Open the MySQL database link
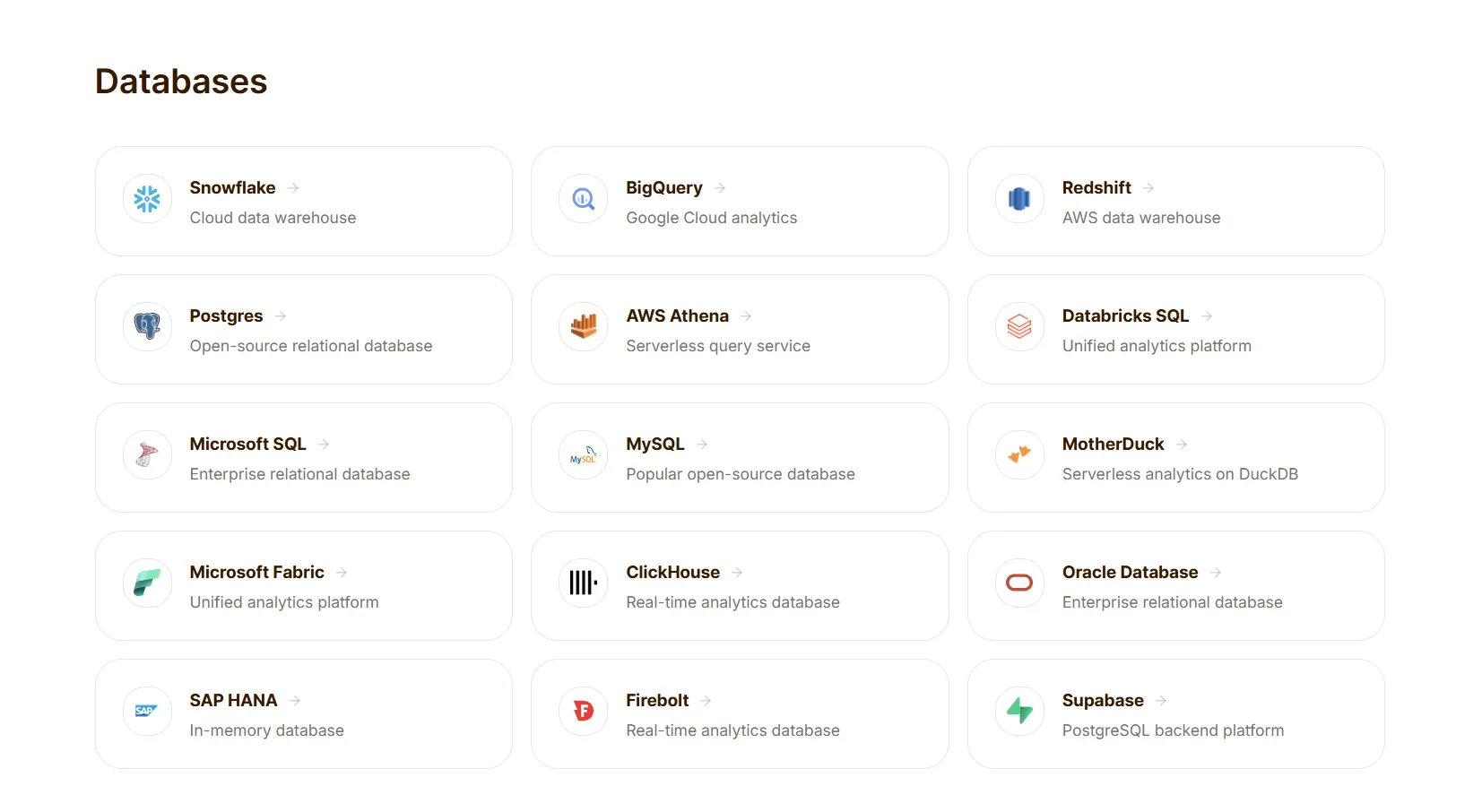Image resolution: width=1482 pixels, height=812 pixels. tap(654, 445)
